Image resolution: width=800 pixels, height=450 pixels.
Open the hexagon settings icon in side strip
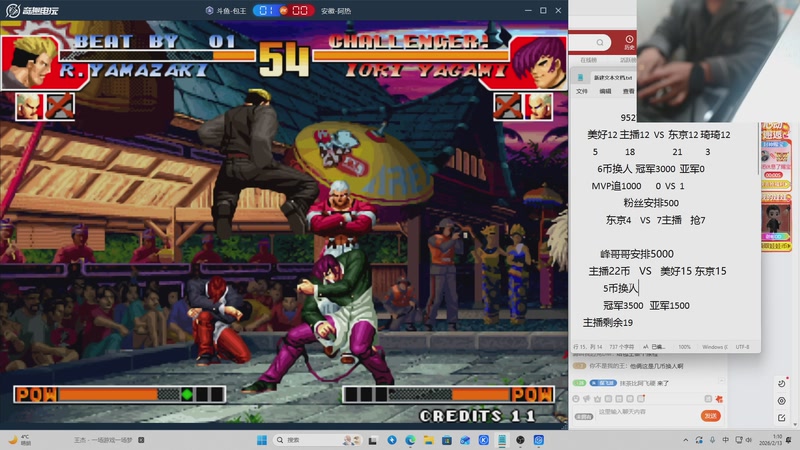pos(782,401)
